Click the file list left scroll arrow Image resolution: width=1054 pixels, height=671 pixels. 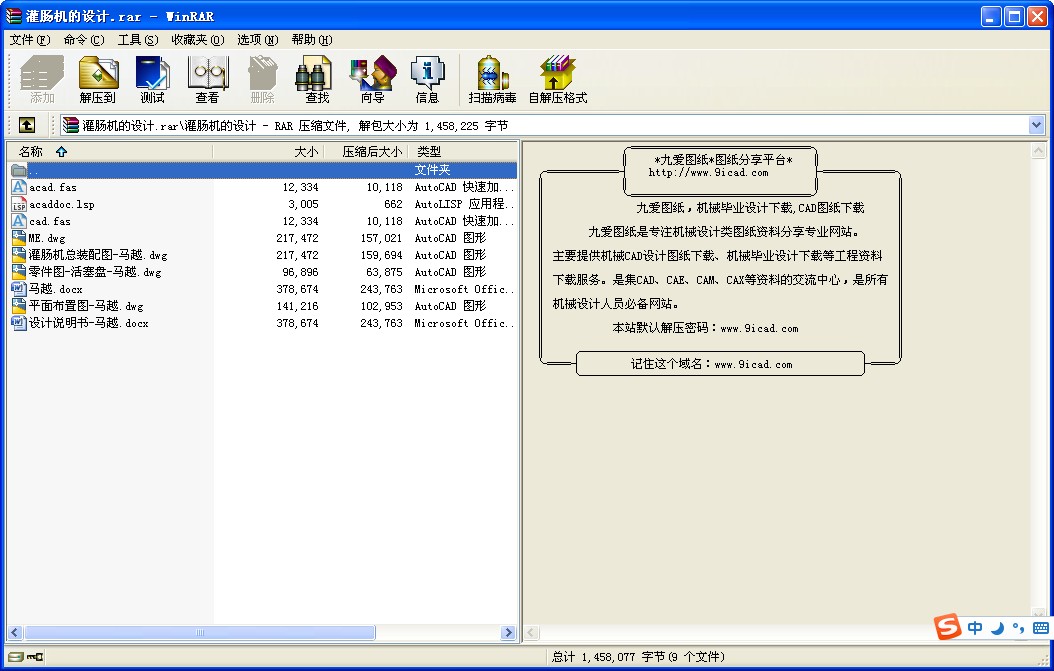15,633
